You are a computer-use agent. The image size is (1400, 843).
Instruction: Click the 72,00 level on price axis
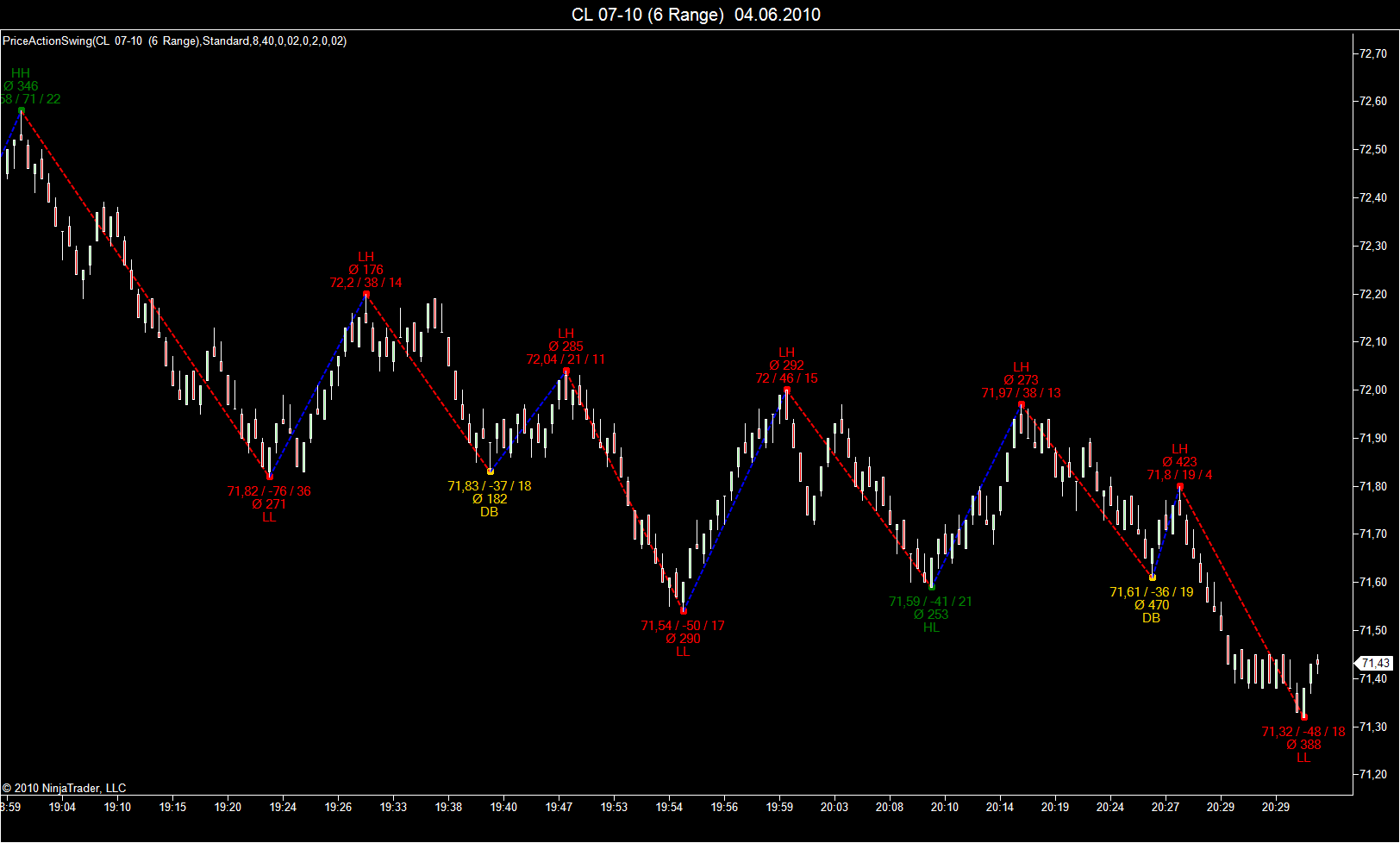click(x=1373, y=390)
